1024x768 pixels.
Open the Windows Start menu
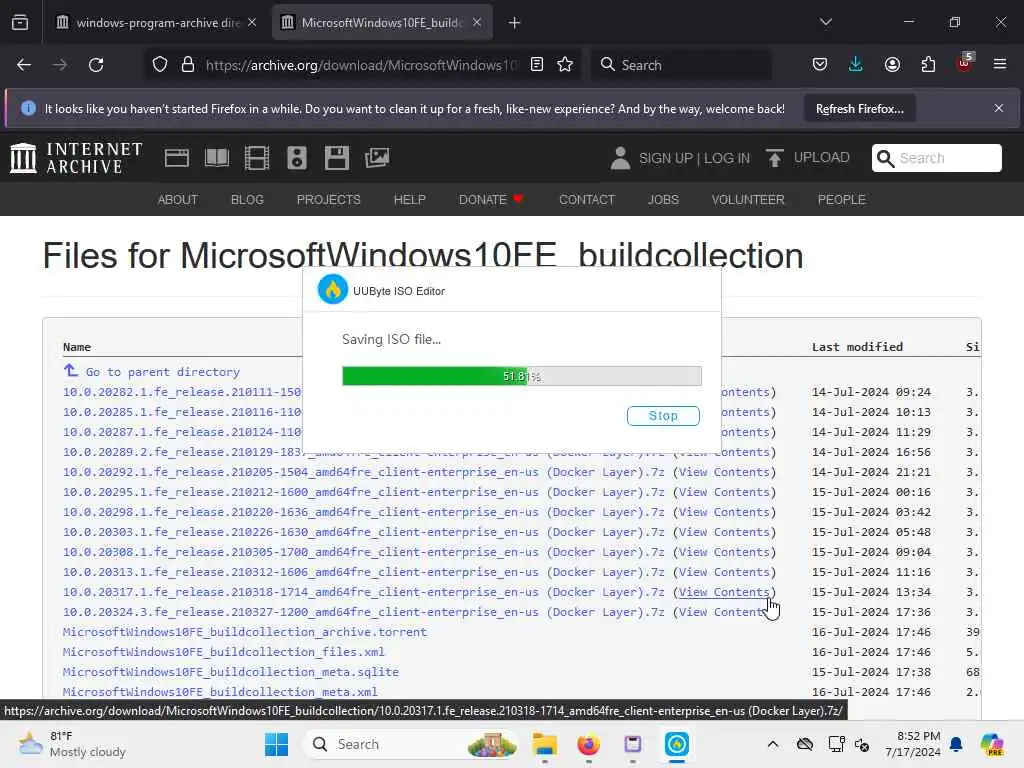point(276,744)
